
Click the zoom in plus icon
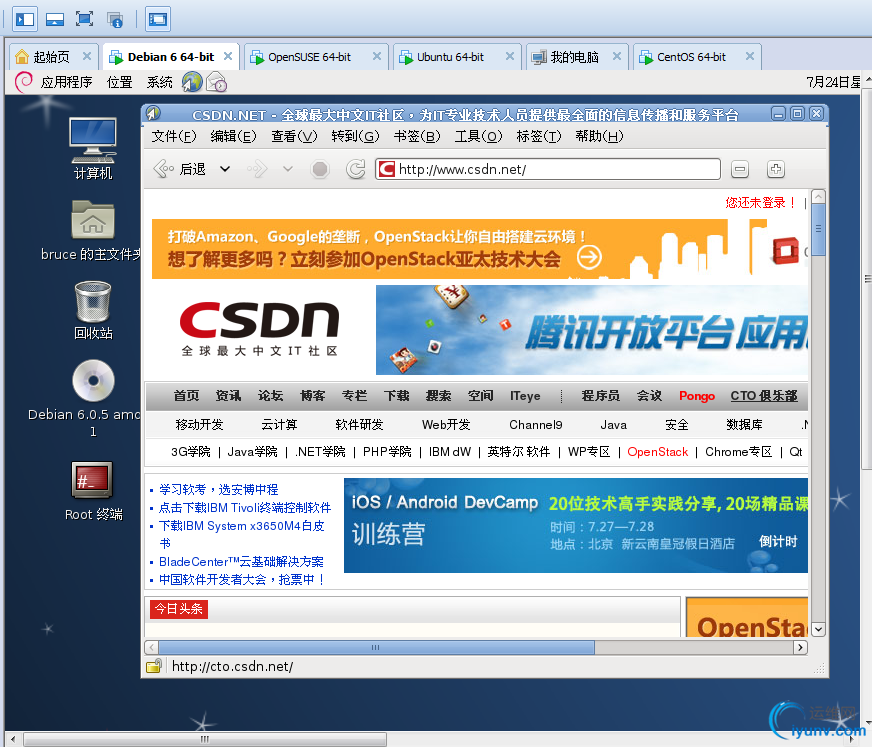(x=776, y=169)
